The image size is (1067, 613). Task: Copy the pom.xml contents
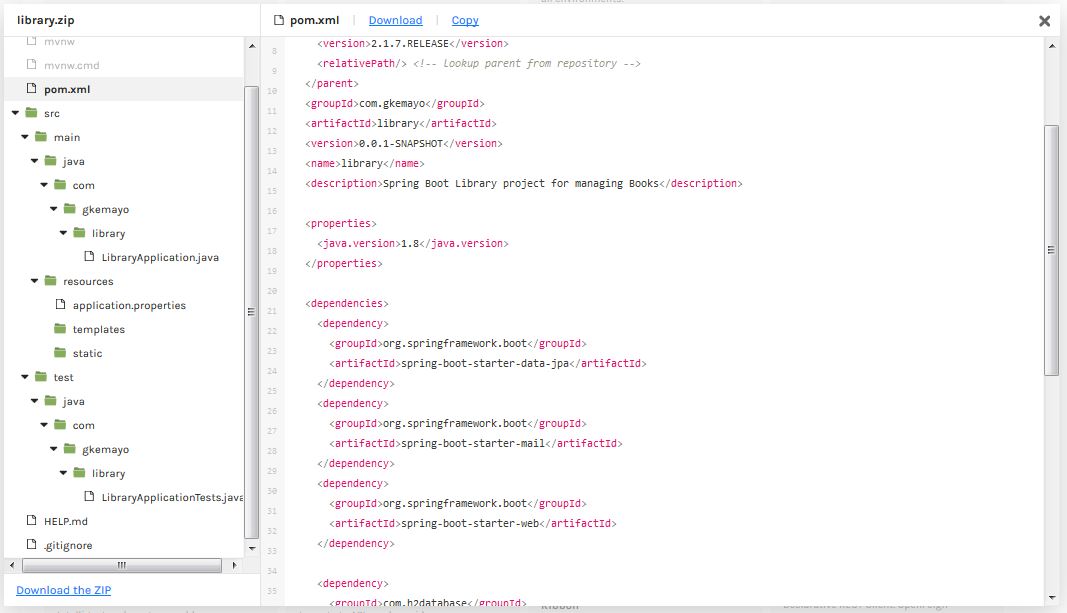tap(464, 20)
